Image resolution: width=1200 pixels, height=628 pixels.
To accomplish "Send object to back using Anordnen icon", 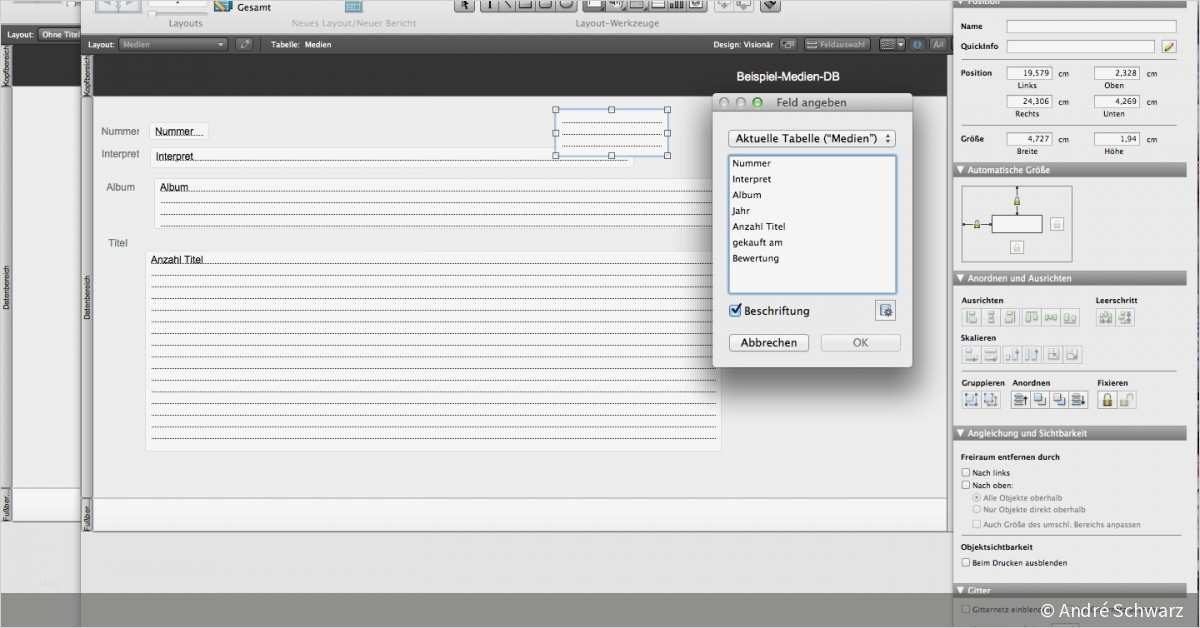I will (1078, 398).
